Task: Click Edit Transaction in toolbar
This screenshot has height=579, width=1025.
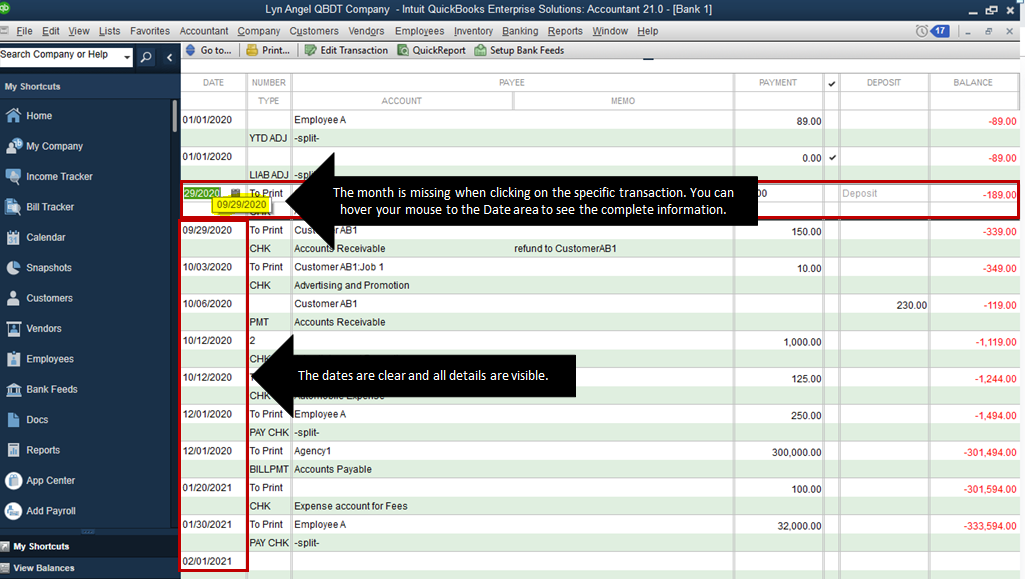Action: 346,50
